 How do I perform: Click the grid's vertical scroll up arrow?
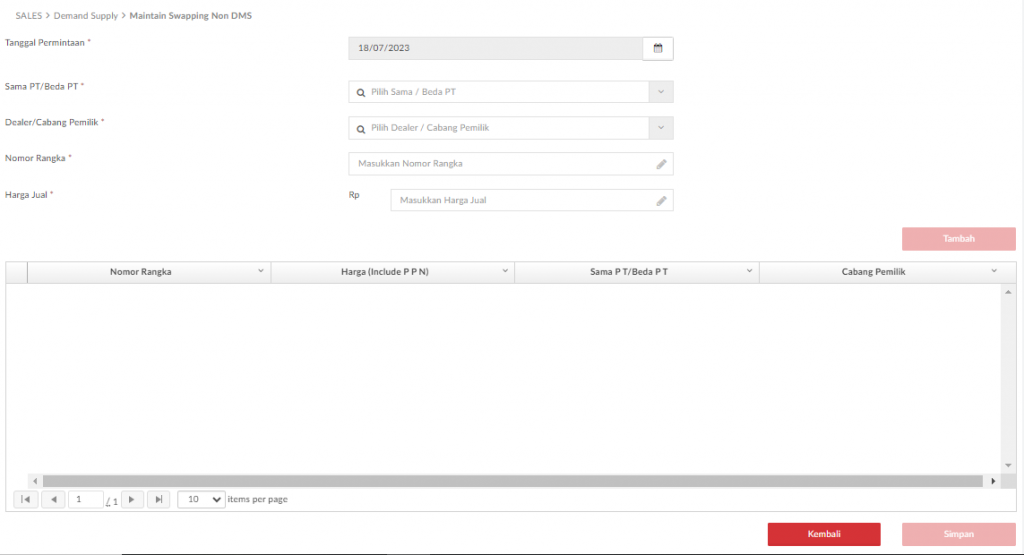[1008, 292]
